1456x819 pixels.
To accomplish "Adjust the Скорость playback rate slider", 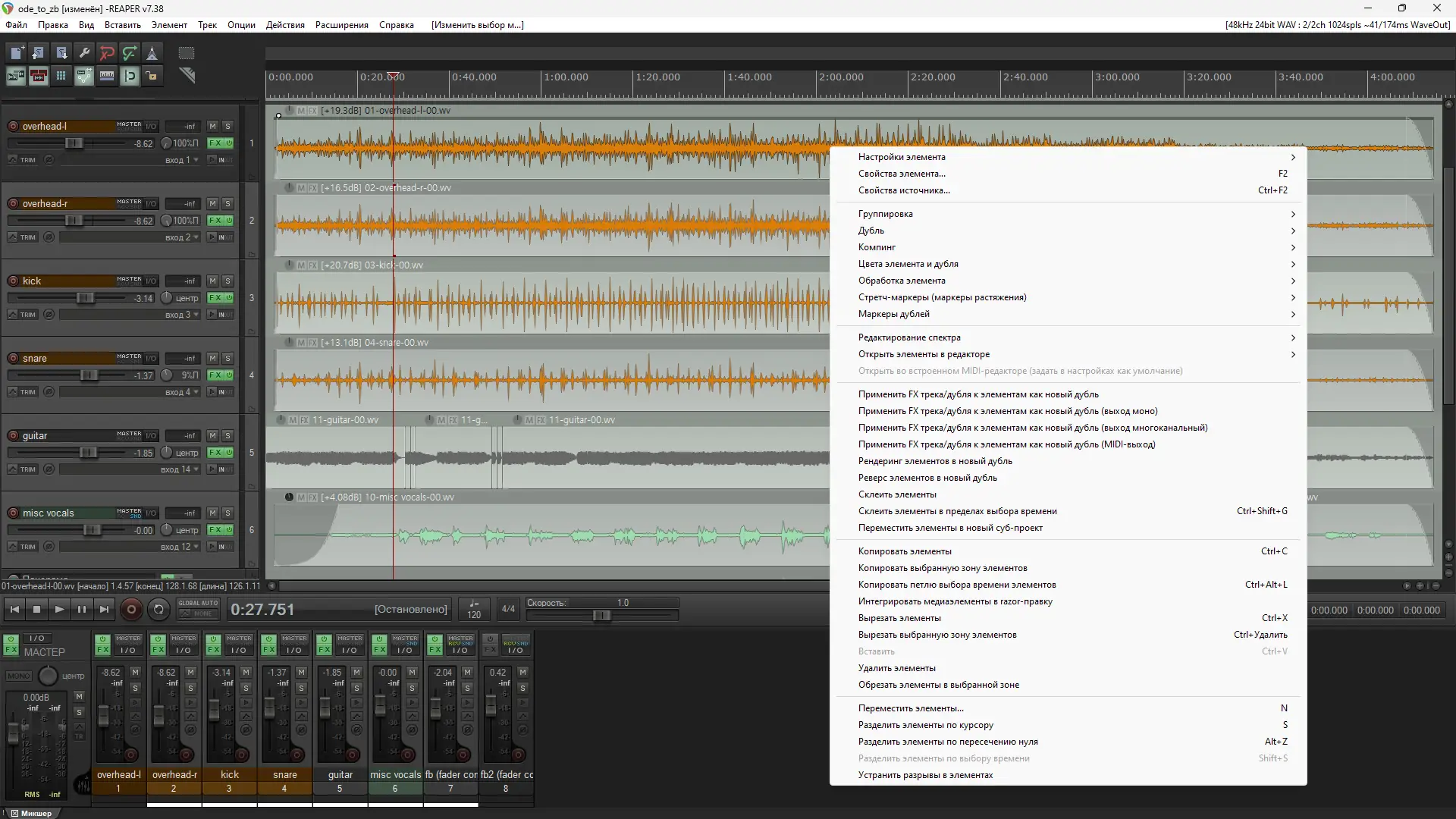I will [x=601, y=615].
